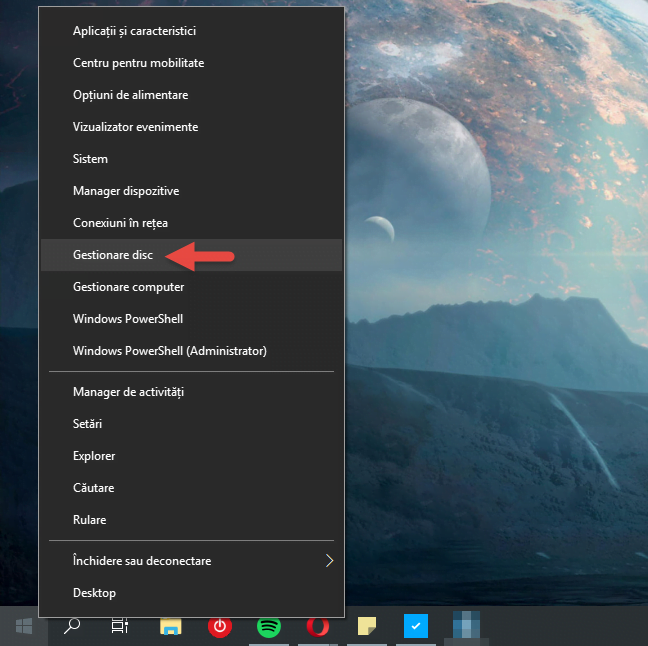The height and width of the screenshot is (646, 648).
Task: Launch Vizualizator evenimente
Action: coord(191,127)
